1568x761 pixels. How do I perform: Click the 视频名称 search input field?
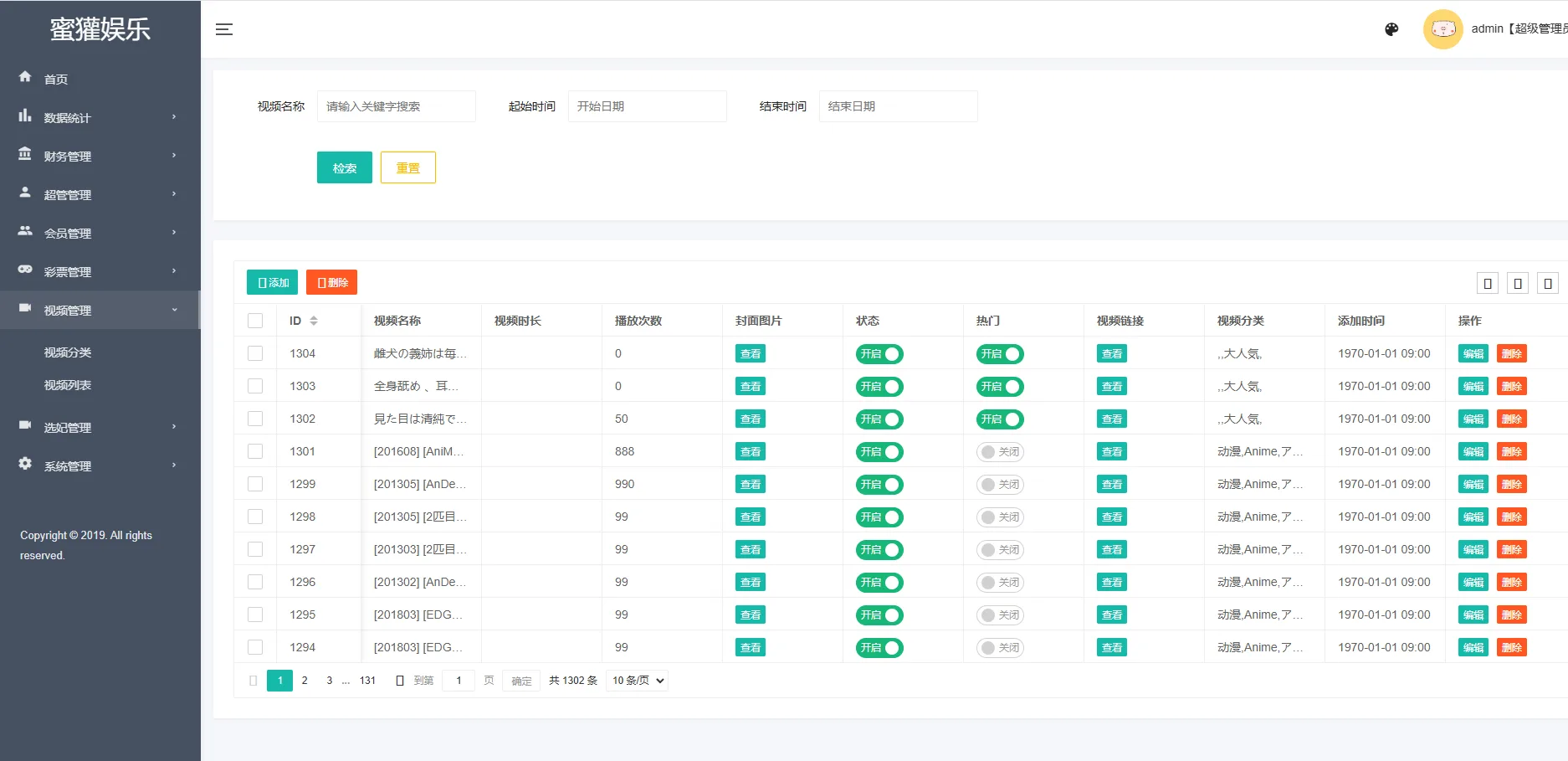point(396,106)
